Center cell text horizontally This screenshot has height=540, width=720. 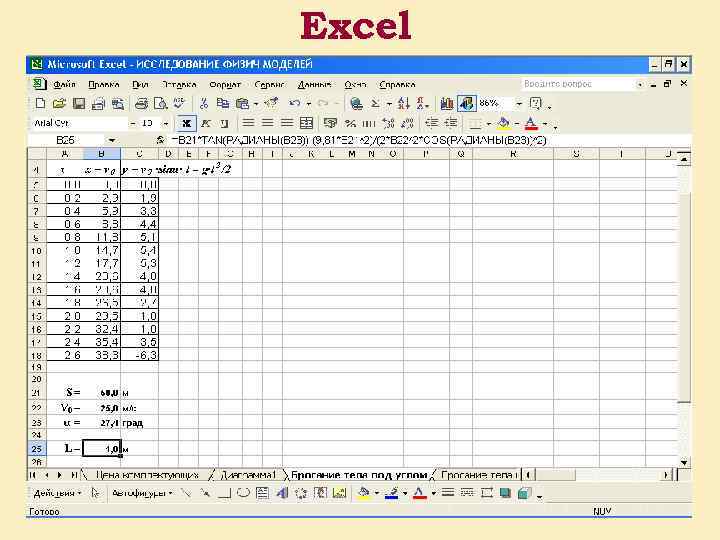(x=268, y=123)
